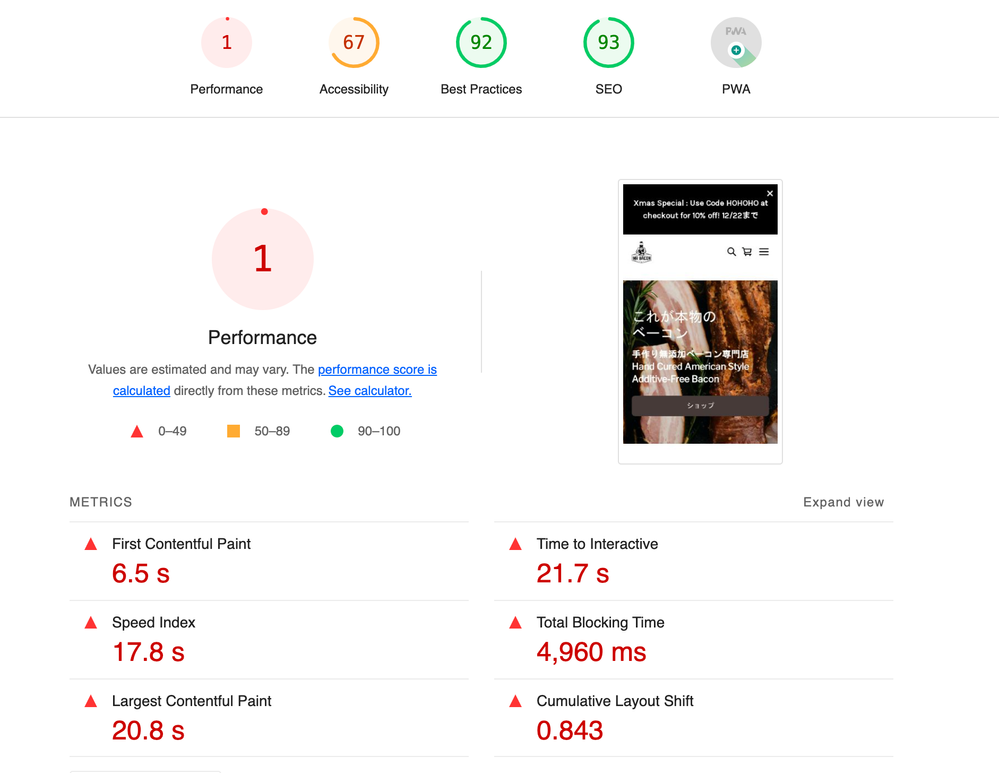The width and height of the screenshot is (999, 773).
Task: Click the search icon in site preview
Action: pyautogui.click(x=731, y=252)
